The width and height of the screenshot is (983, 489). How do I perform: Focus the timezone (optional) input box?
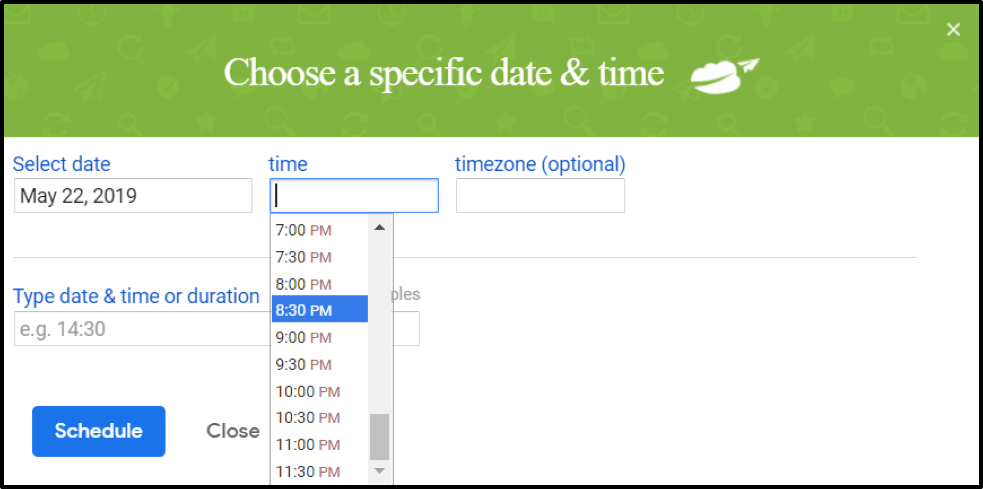tap(540, 196)
